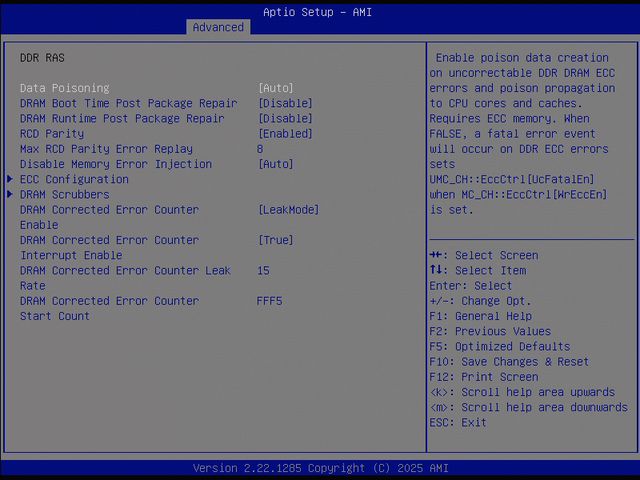The height and width of the screenshot is (480, 640).
Task: Select the Advanced tab
Action: coord(218,27)
